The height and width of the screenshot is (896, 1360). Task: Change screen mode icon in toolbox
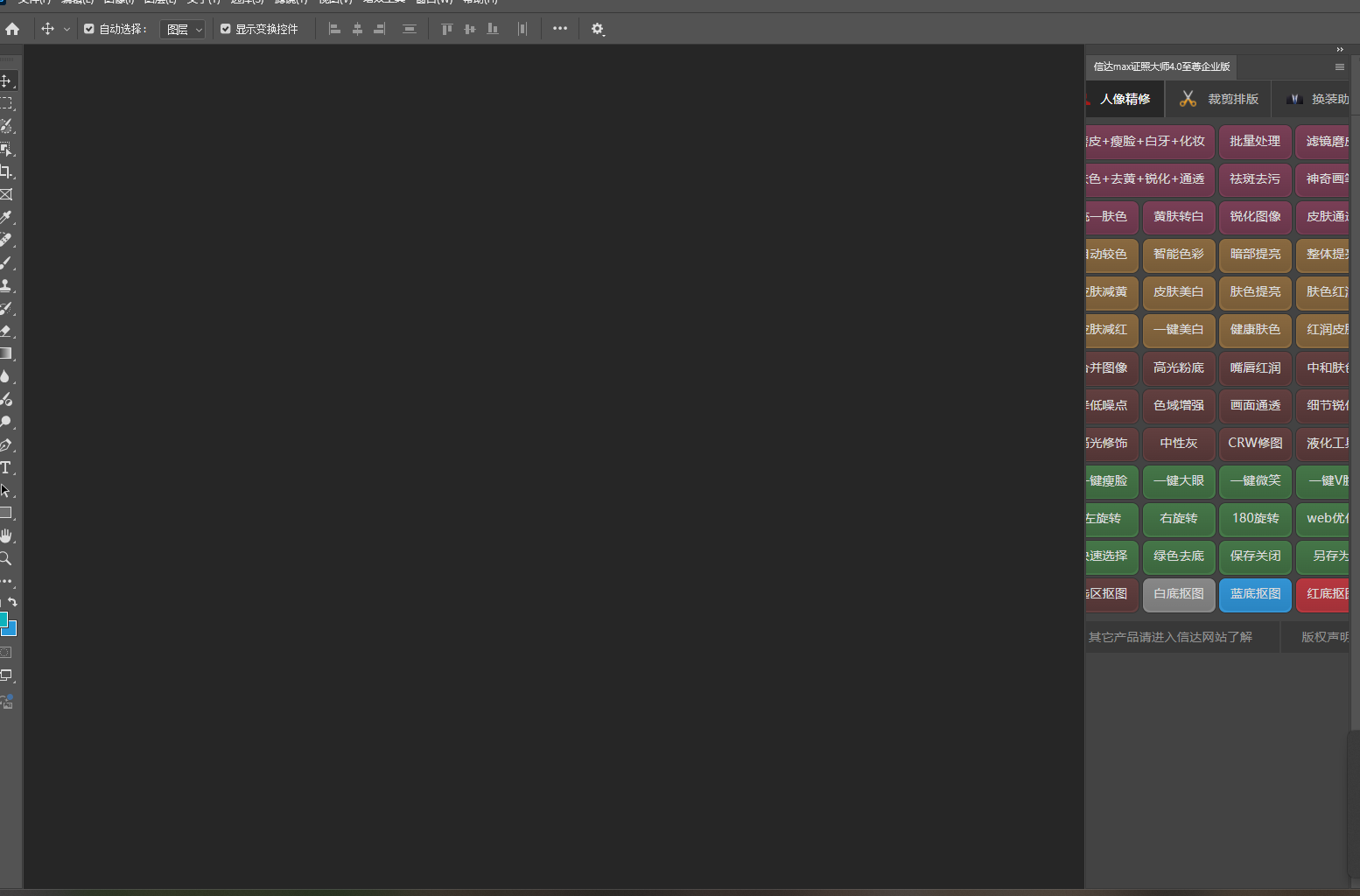(x=6, y=675)
